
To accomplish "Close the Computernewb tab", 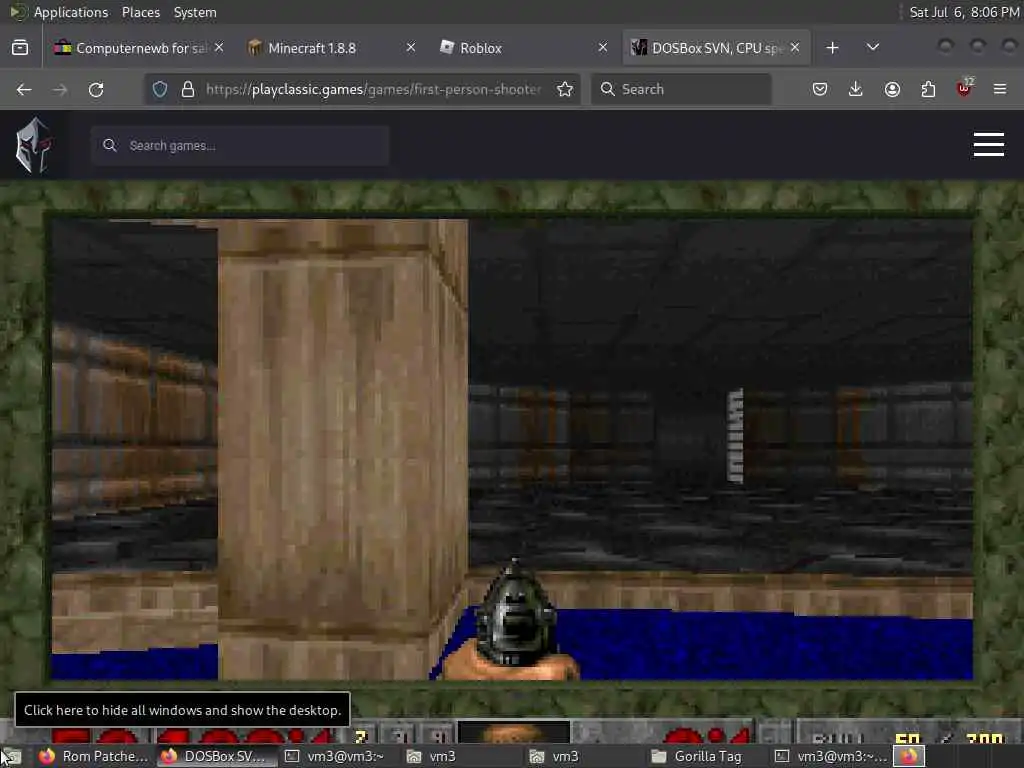I will coord(219,47).
